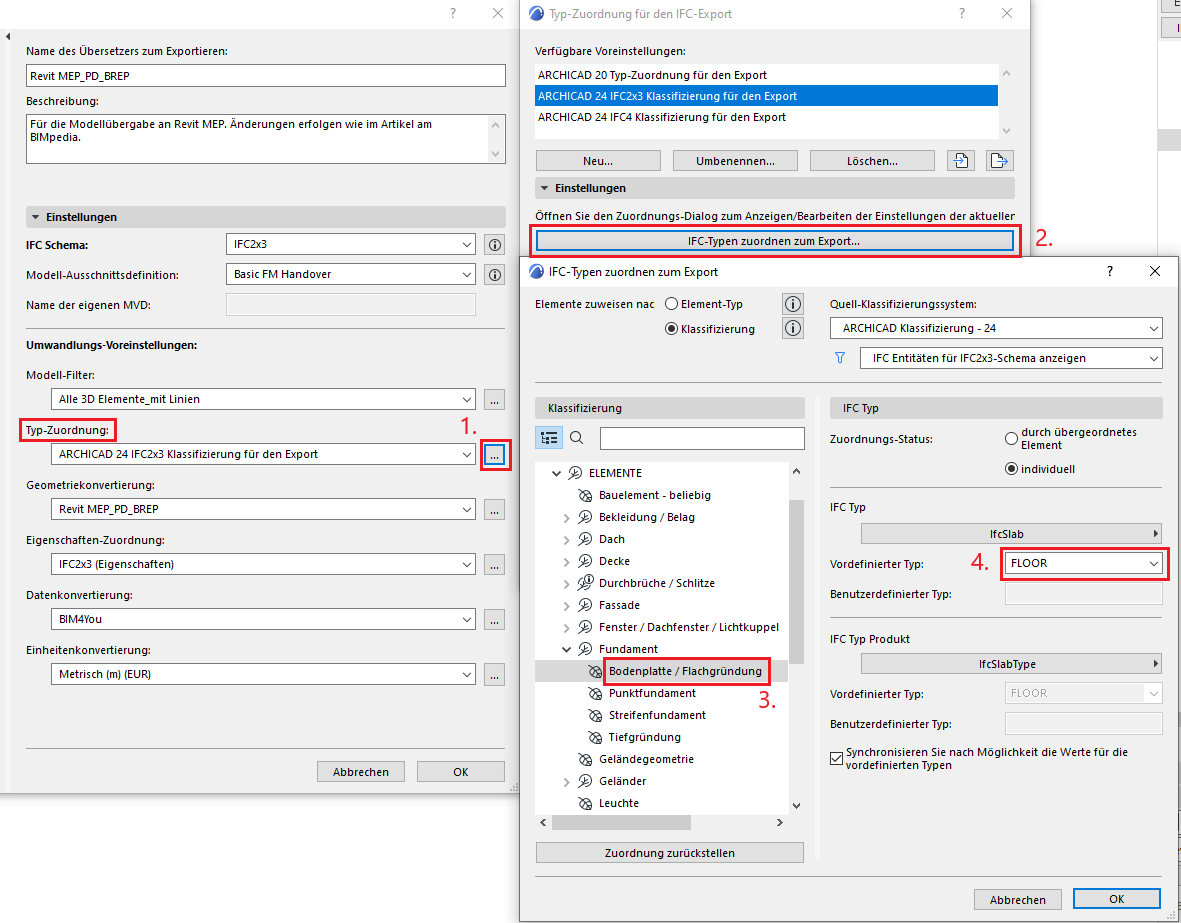Open the Vordefinierter Typ FLOOR dropdown
1181x923 pixels.
coord(1084,564)
